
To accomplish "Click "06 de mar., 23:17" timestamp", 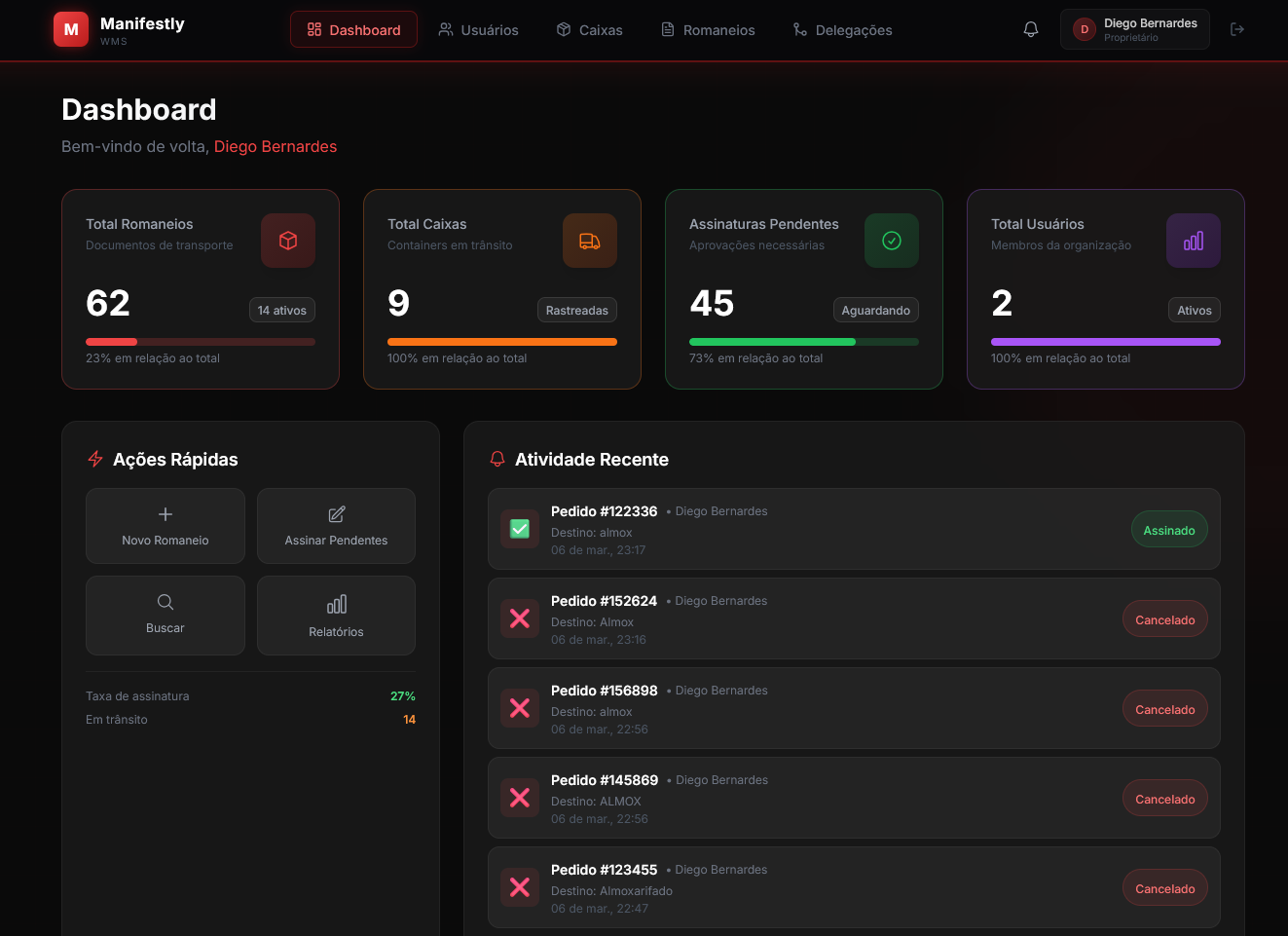I will 599,550.
